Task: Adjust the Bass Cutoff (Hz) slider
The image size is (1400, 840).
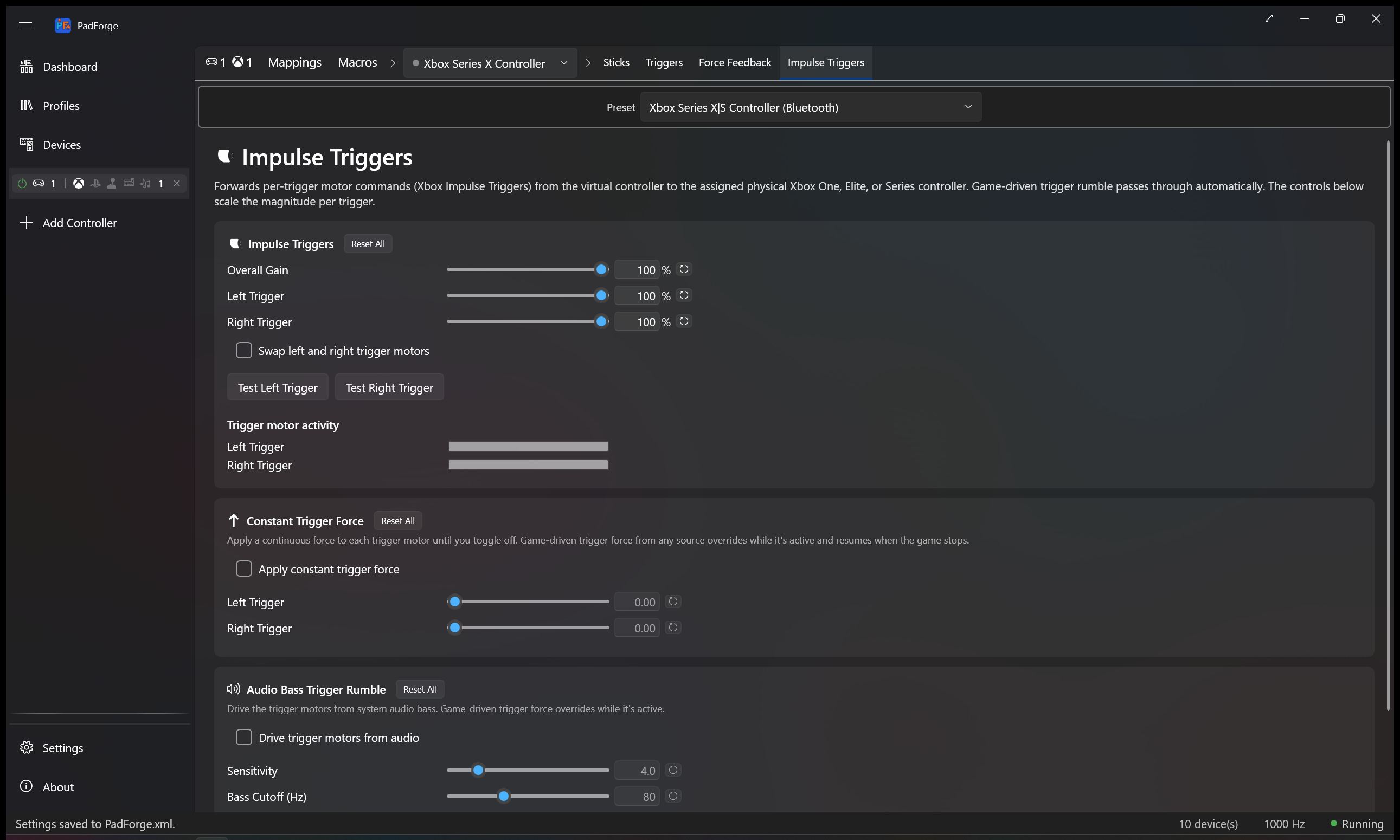Action: (x=527, y=797)
